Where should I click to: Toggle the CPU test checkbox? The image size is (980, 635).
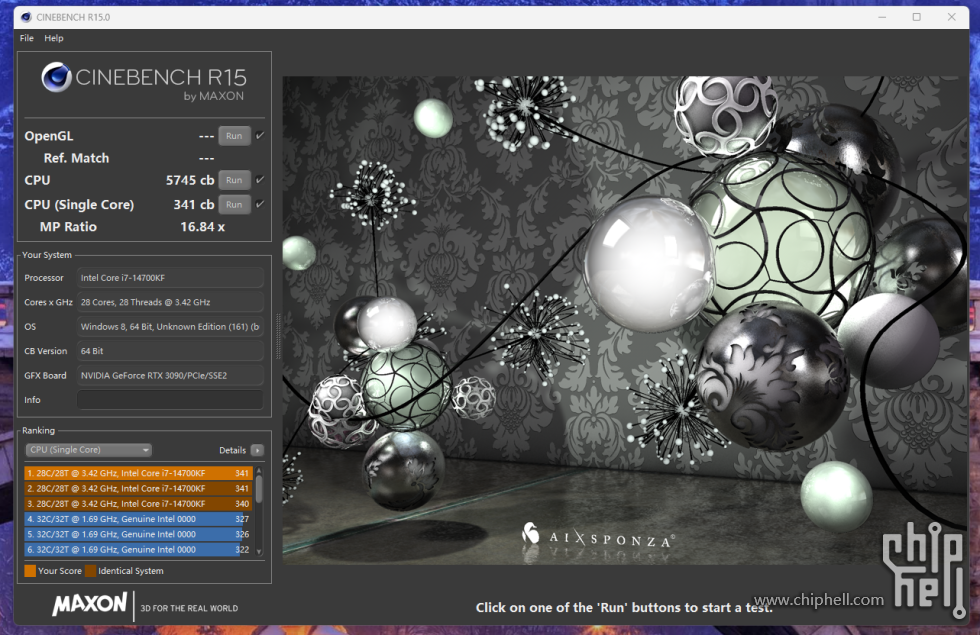tap(260, 179)
